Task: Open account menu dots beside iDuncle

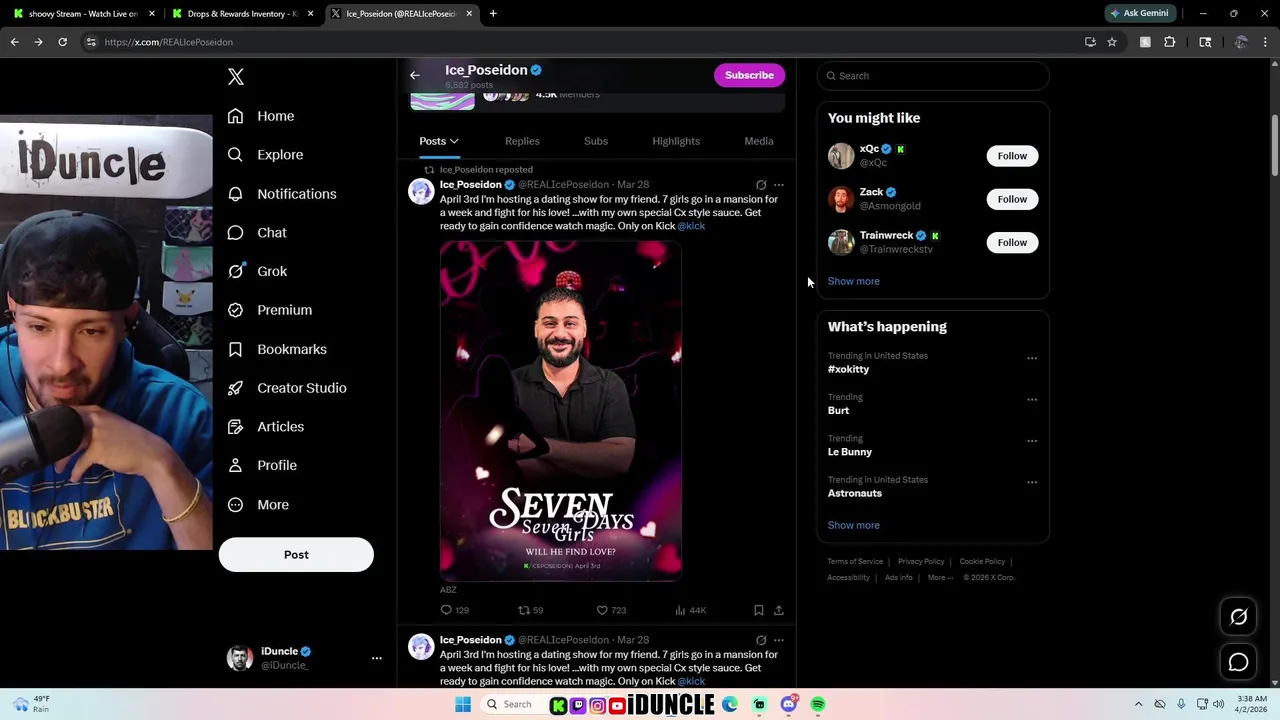Action: [377, 658]
